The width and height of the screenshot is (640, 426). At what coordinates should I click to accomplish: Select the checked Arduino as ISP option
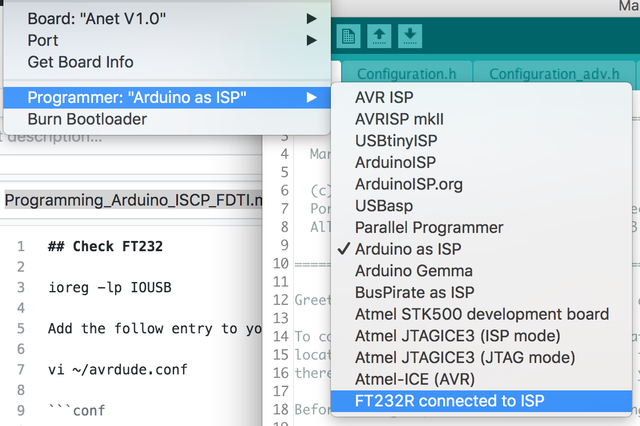coord(482,249)
